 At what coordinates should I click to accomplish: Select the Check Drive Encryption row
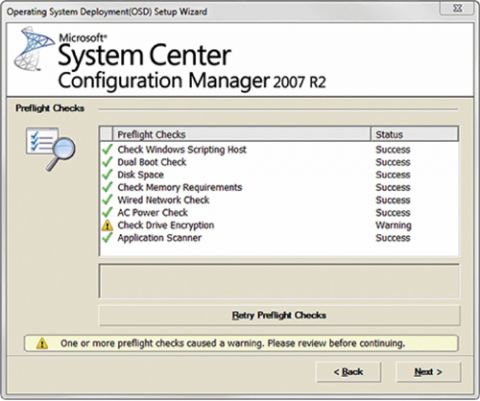coord(279,225)
